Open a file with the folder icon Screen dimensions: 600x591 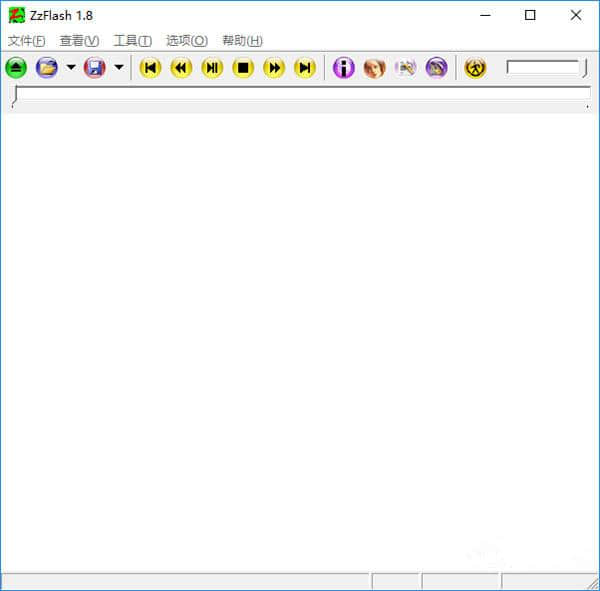coord(47,68)
